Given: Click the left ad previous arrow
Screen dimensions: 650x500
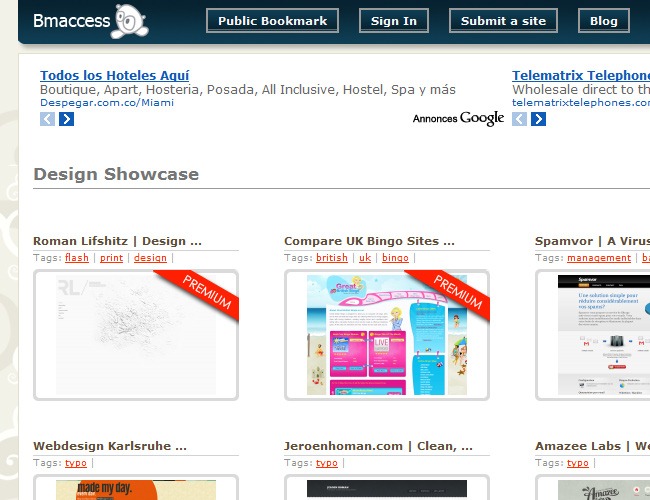Looking at the screenshot, I should (47, 119).
